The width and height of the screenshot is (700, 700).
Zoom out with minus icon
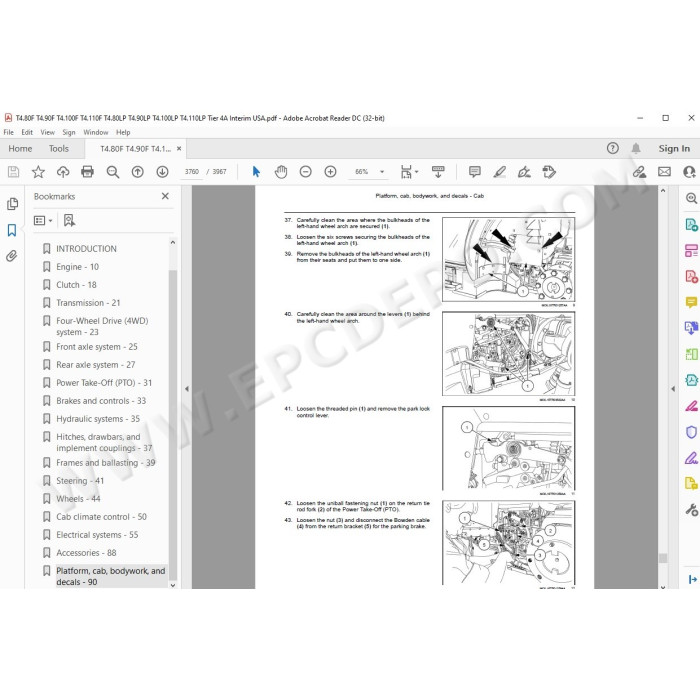pyautogui.click(x=305, y=172)
